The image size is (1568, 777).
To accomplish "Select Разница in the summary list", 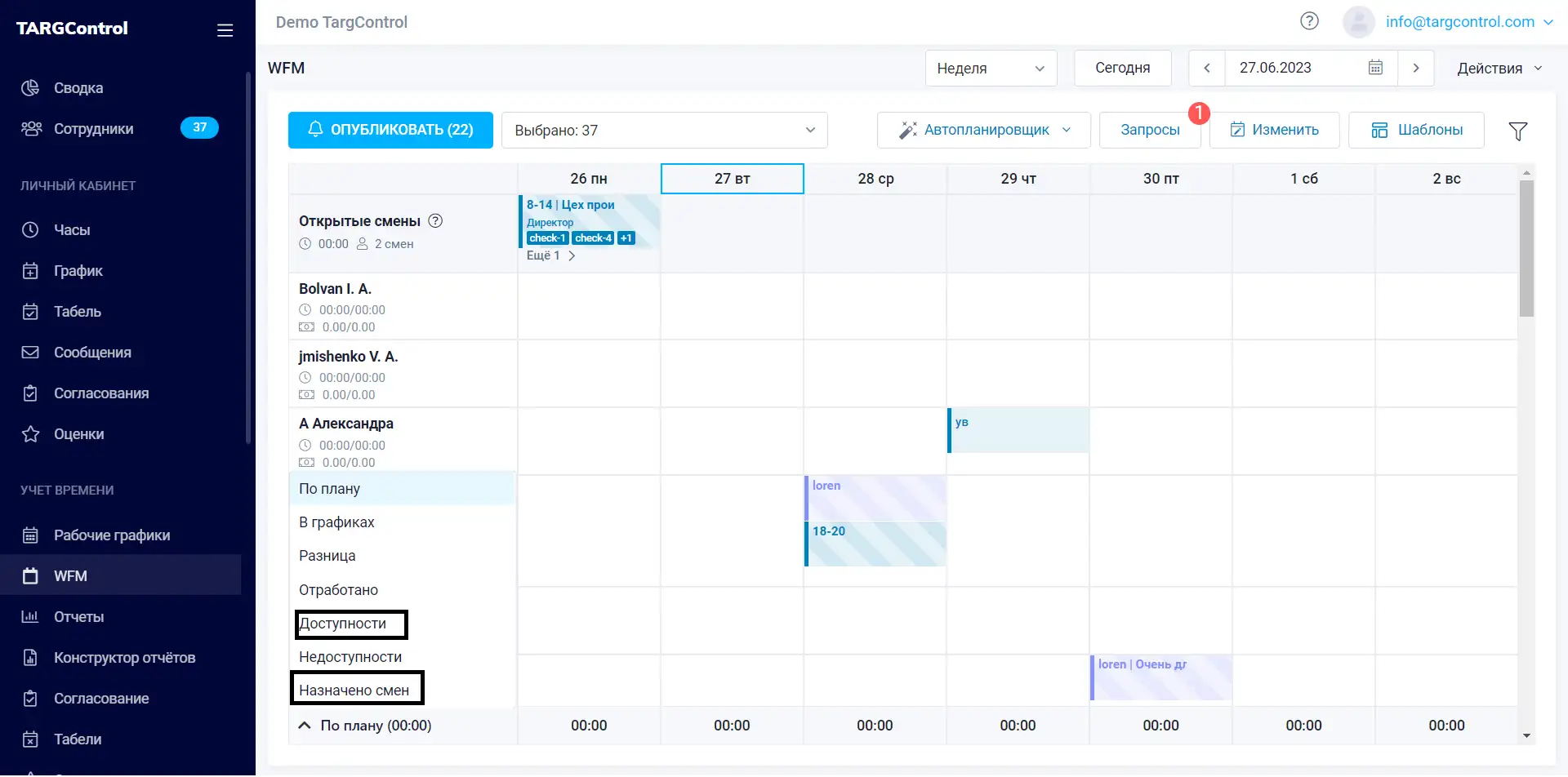I will coord(402,556).
